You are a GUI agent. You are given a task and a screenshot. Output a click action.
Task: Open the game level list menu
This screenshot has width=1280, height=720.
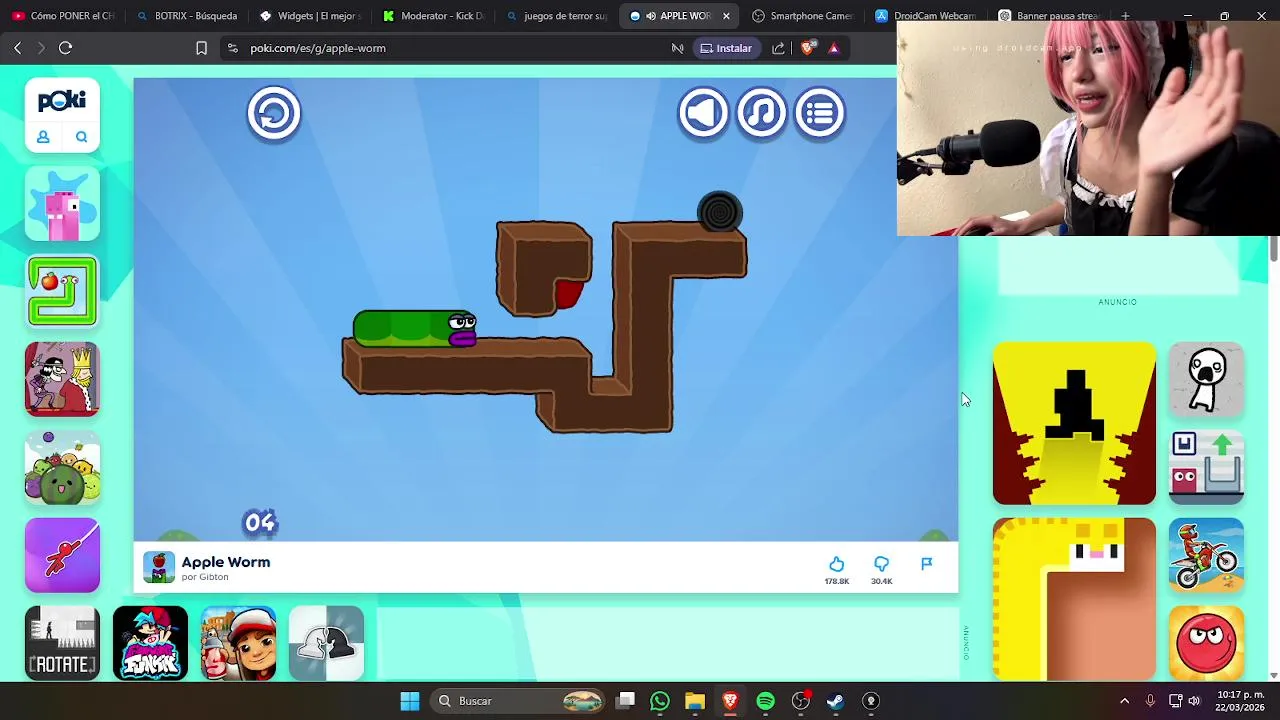coord(820,113)
